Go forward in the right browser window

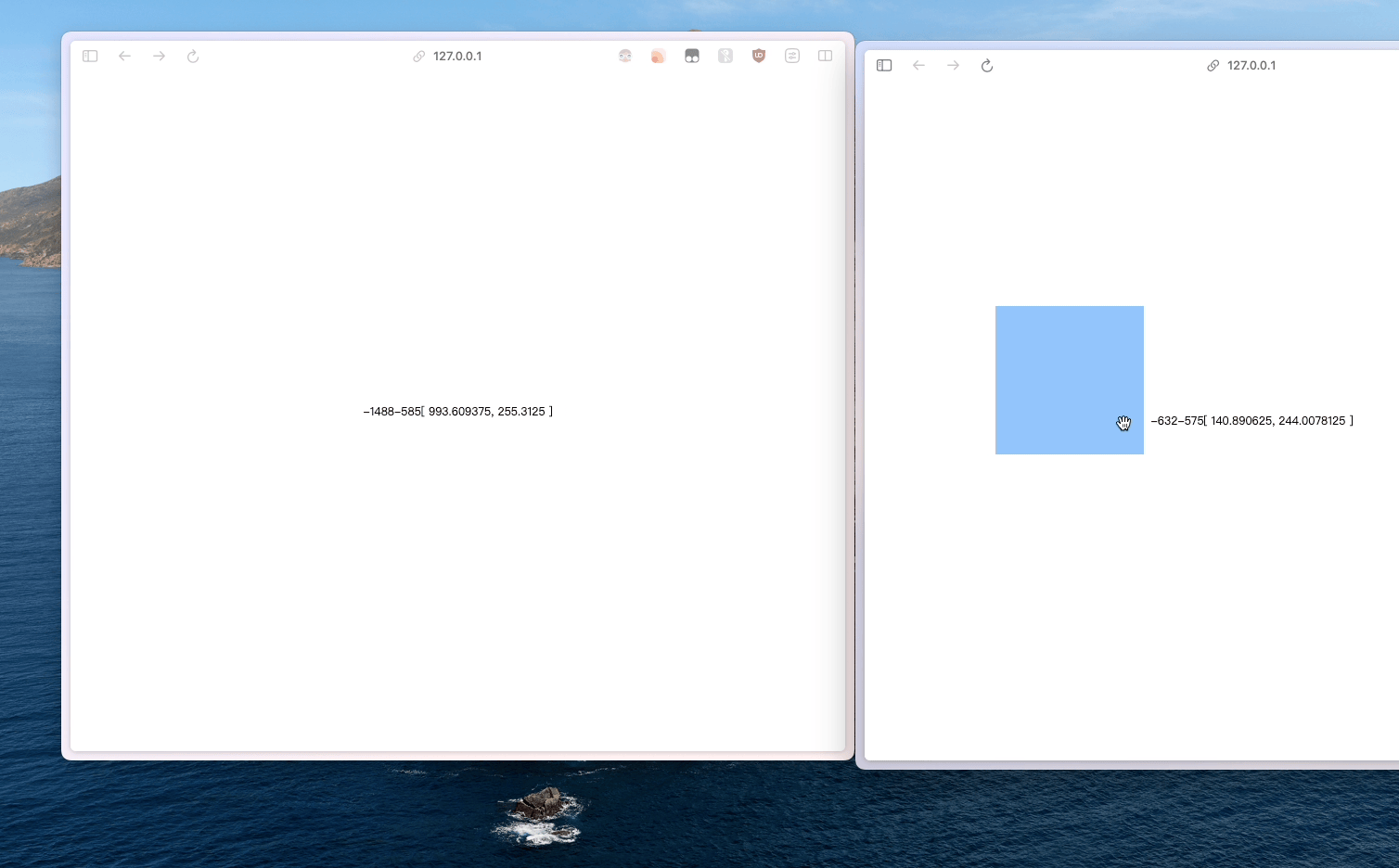pyautogui.click(x=953, y=66)
